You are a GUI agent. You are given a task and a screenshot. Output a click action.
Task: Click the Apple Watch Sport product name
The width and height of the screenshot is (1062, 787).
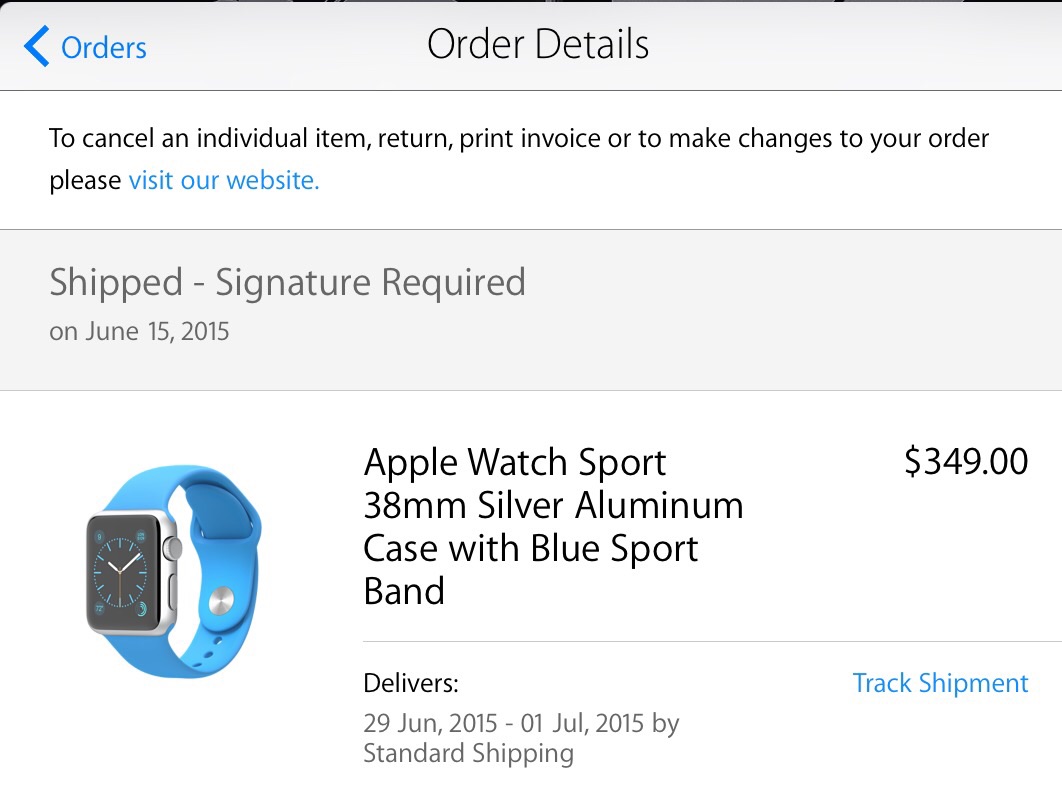(x=514, y=463)
